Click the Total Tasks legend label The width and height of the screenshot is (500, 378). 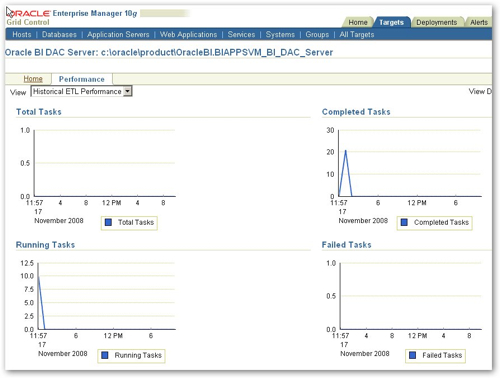[136, 222]
